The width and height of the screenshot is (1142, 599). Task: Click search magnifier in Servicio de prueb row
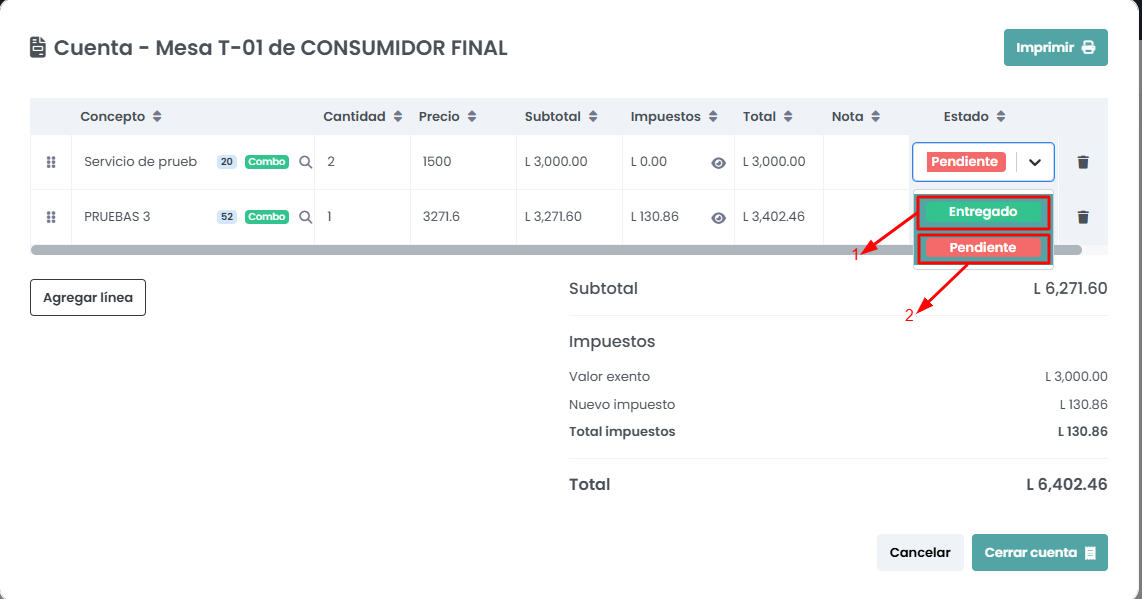(306, 162)
